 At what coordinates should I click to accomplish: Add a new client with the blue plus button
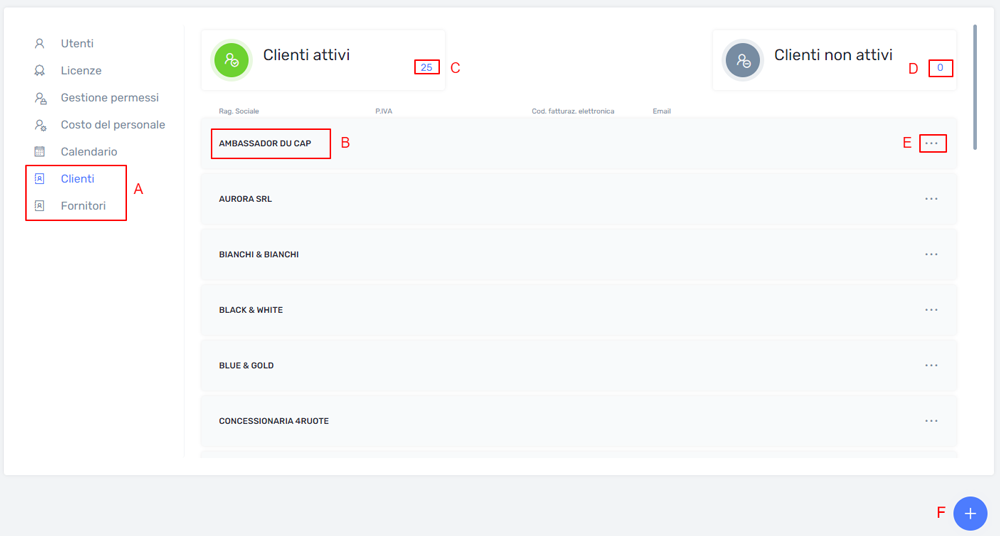(970, 513)
